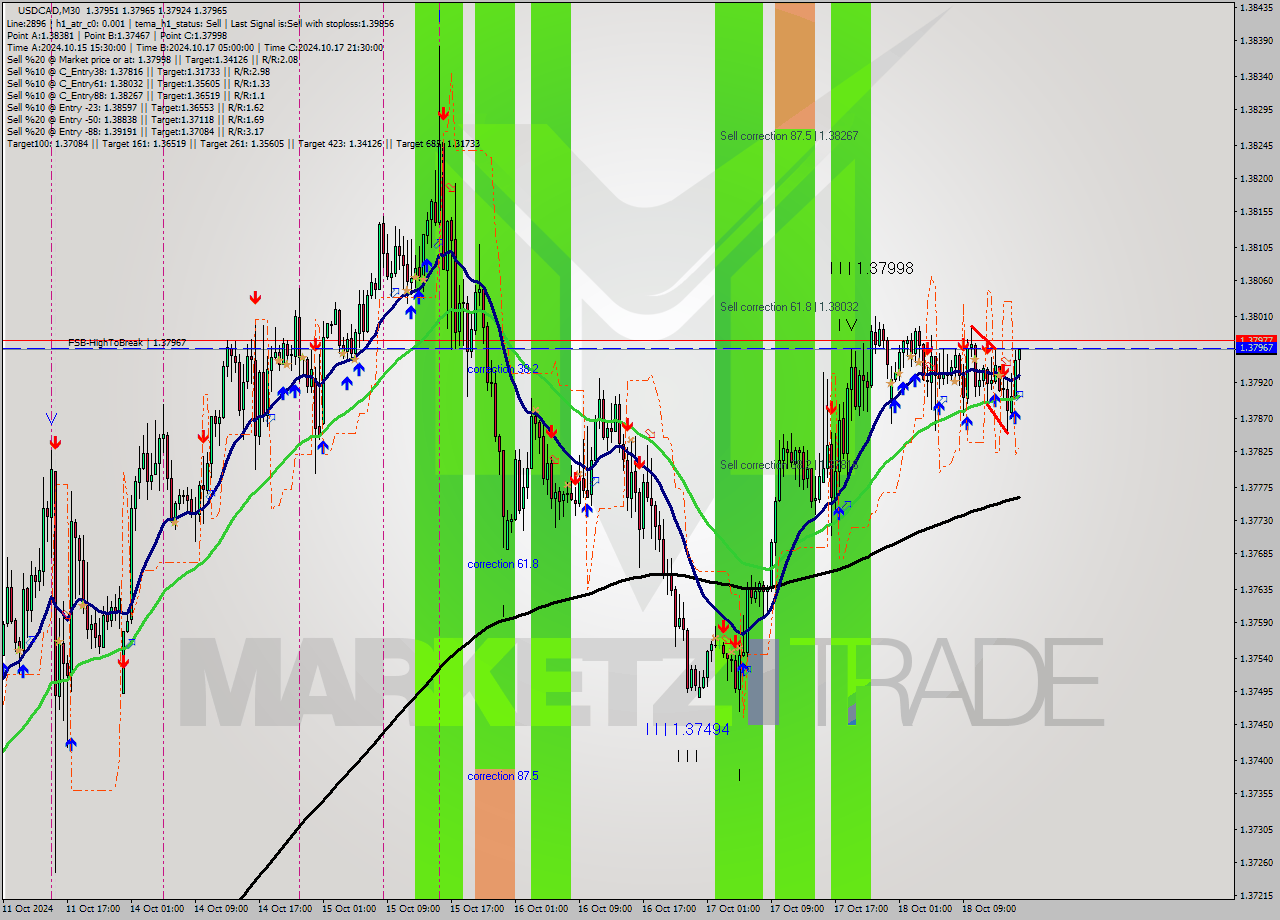Click the Entry -23: 1.38597 sell line
1280x920 pixels.
pos(135,107)
